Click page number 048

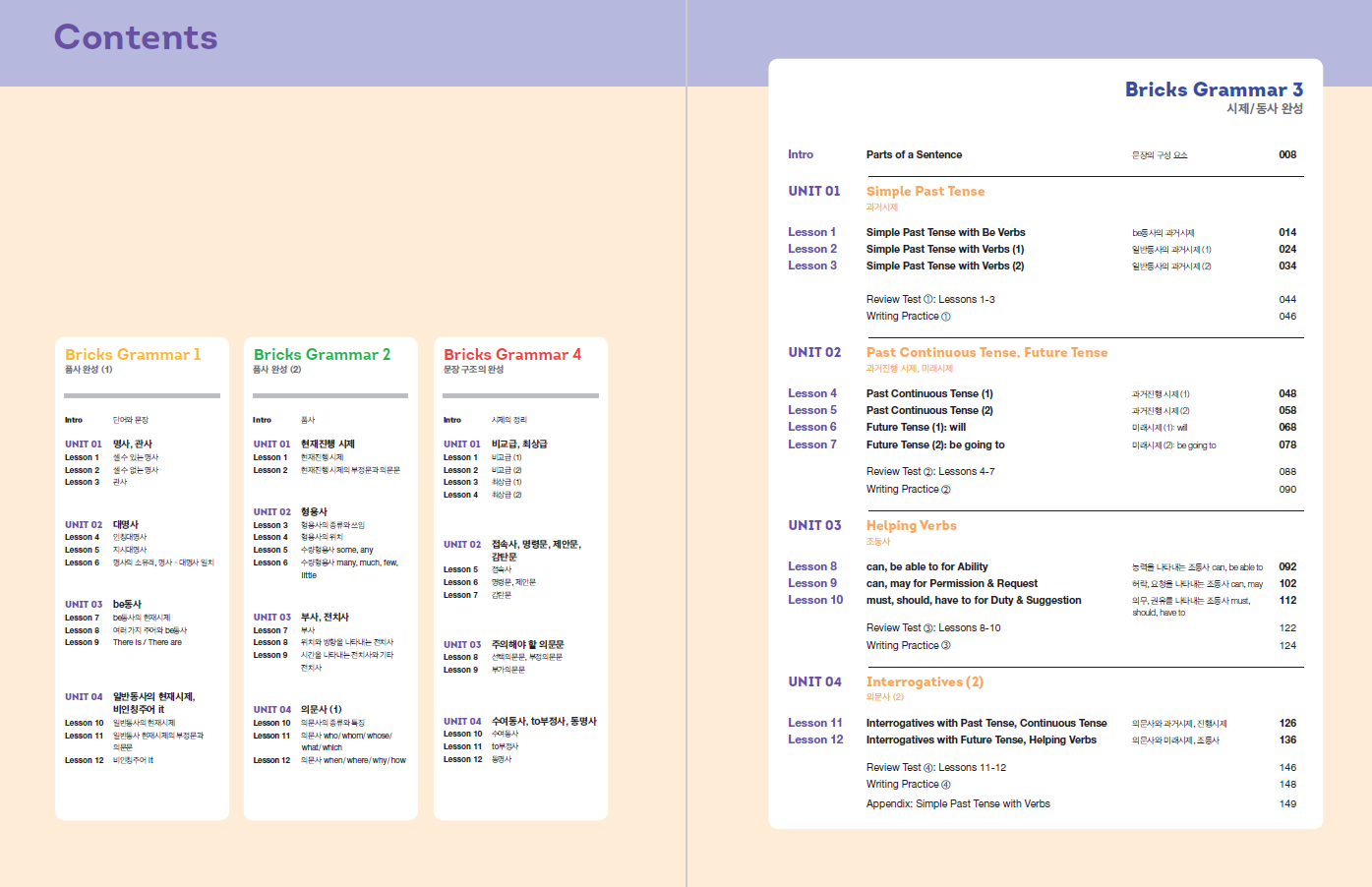pos(1287,393)
